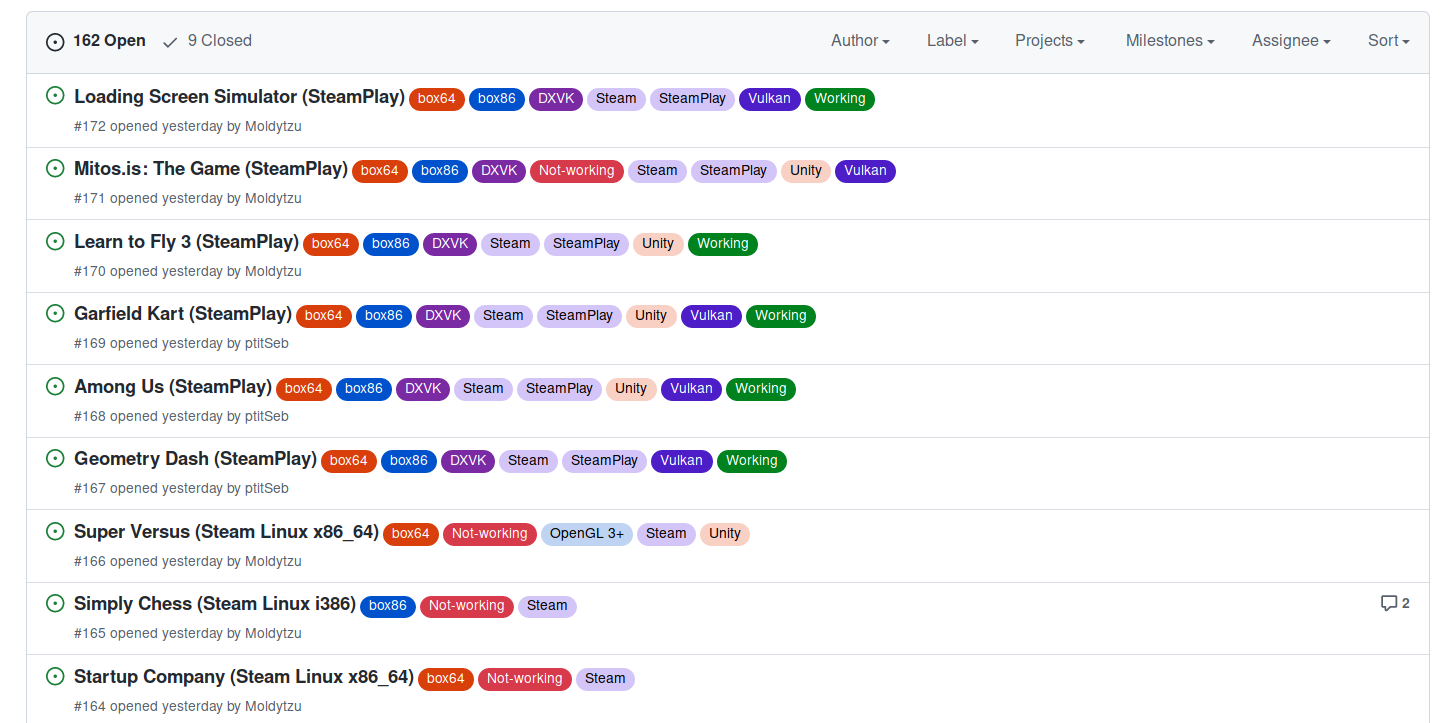Click open-issue icon beside Loading Screen Simulator

[x=56, y=96]
